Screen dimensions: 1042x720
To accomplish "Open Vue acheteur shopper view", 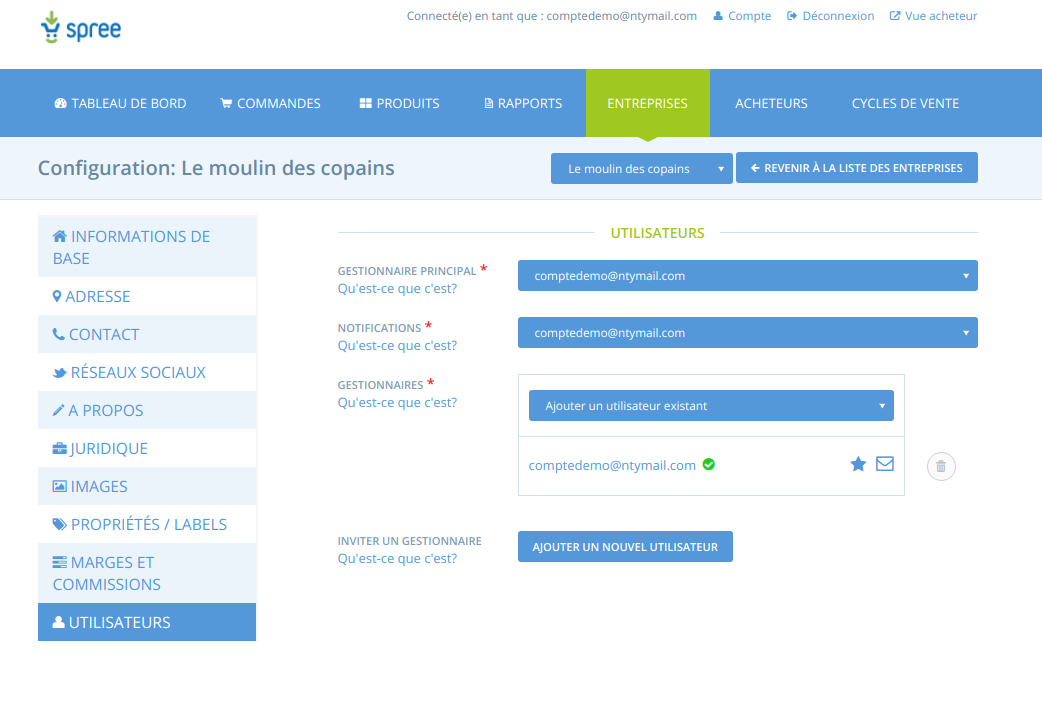I will point(933,16).
